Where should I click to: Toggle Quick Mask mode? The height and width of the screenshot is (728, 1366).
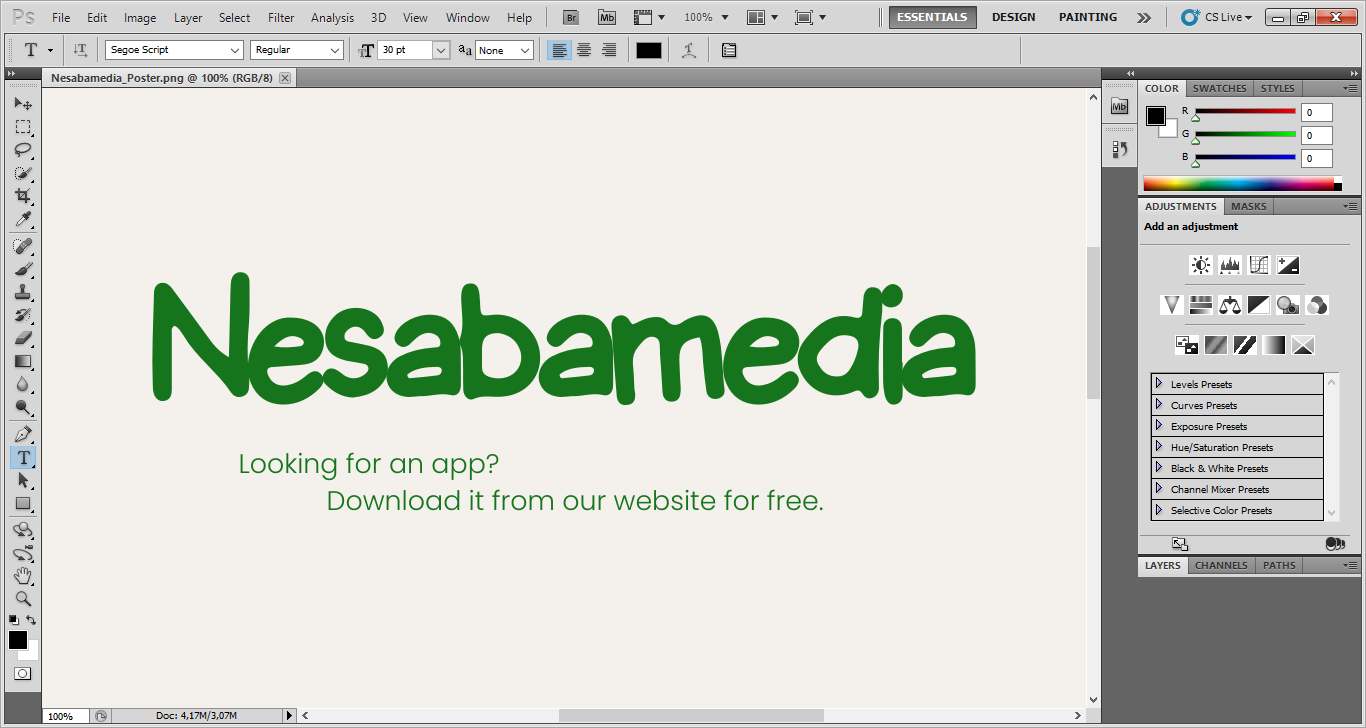click(22, 674)
